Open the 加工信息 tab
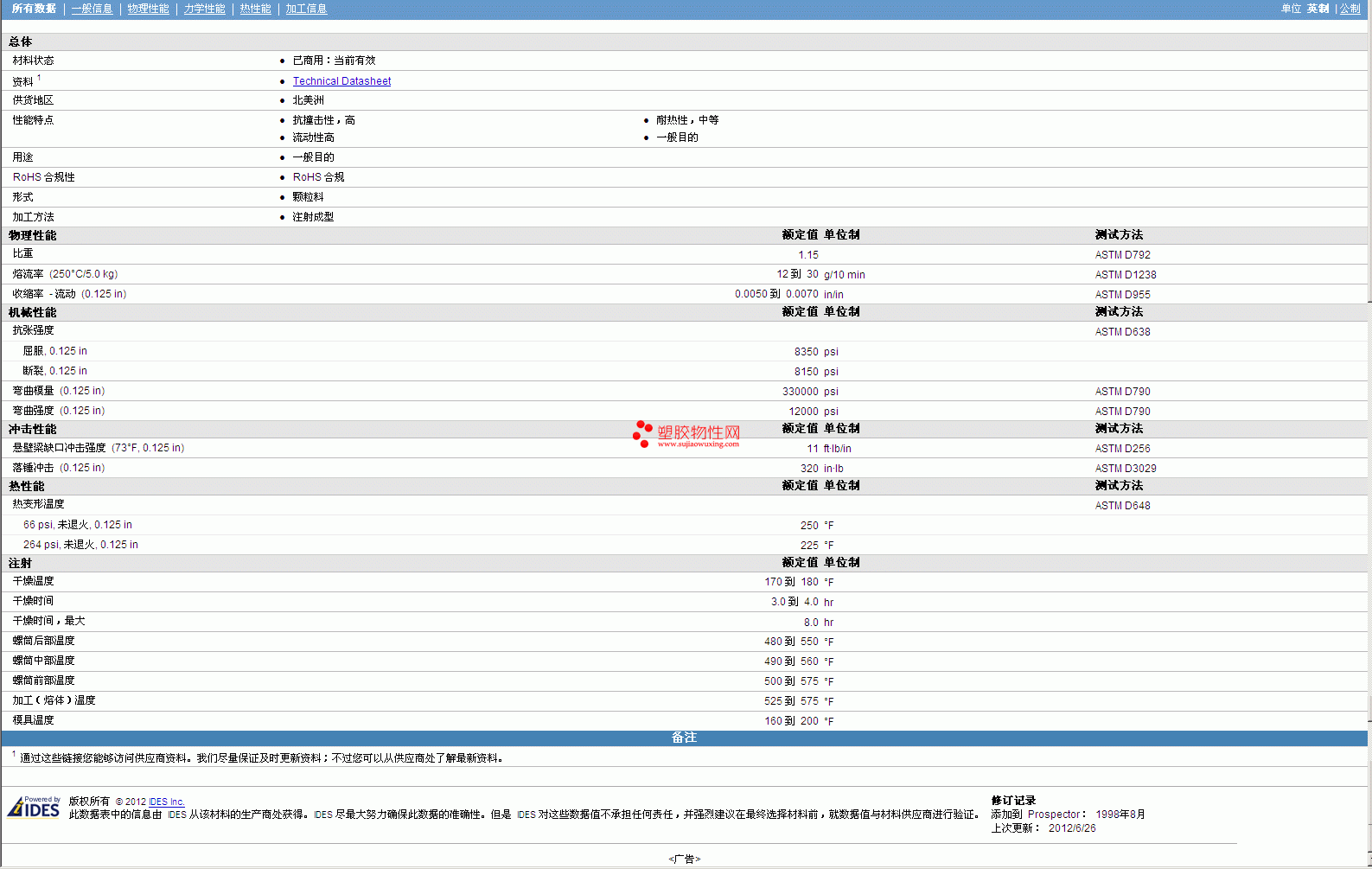1372x869 pixels. tap(306, 9)
